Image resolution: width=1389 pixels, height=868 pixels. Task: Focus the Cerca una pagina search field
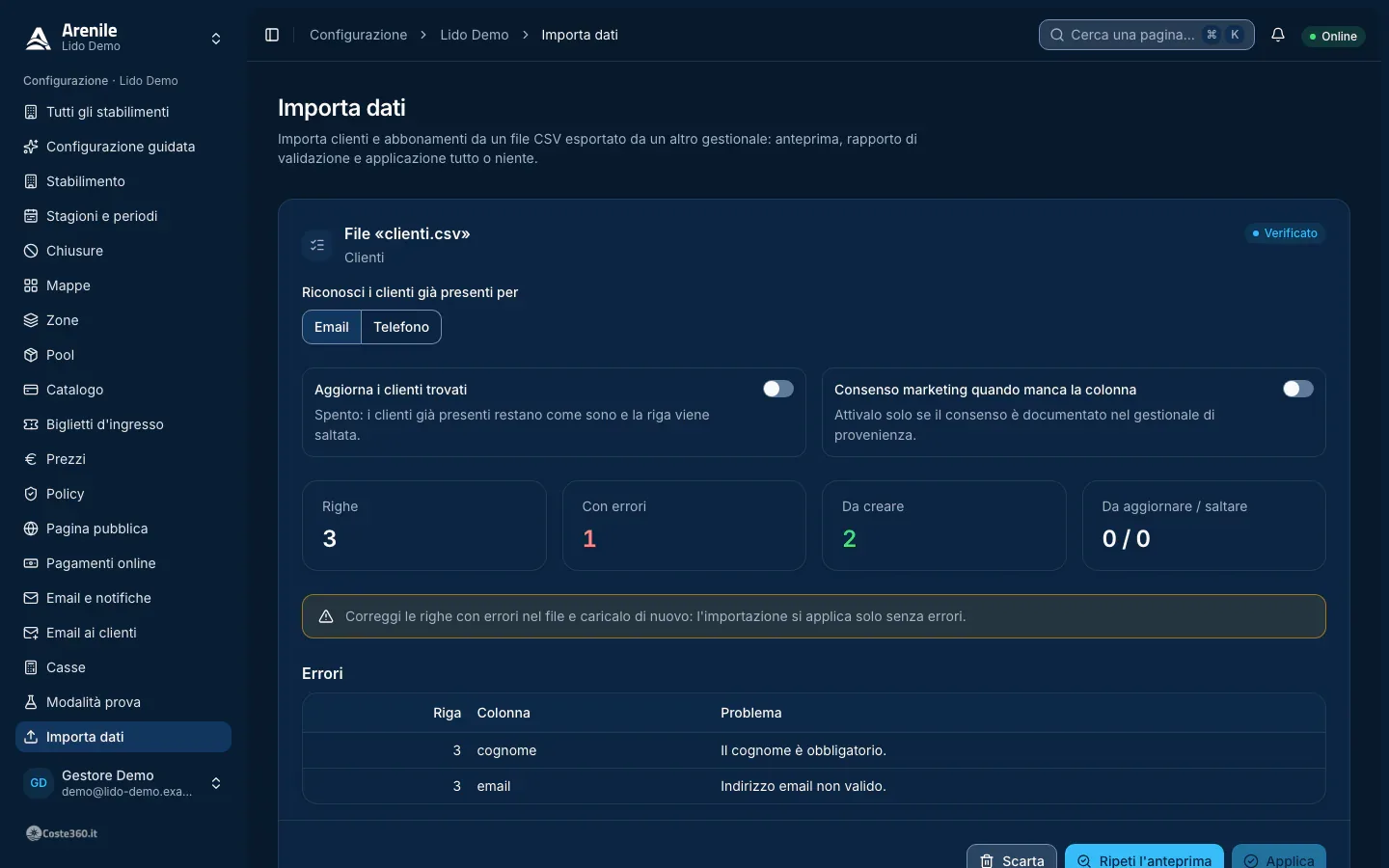pos(1147,35)
